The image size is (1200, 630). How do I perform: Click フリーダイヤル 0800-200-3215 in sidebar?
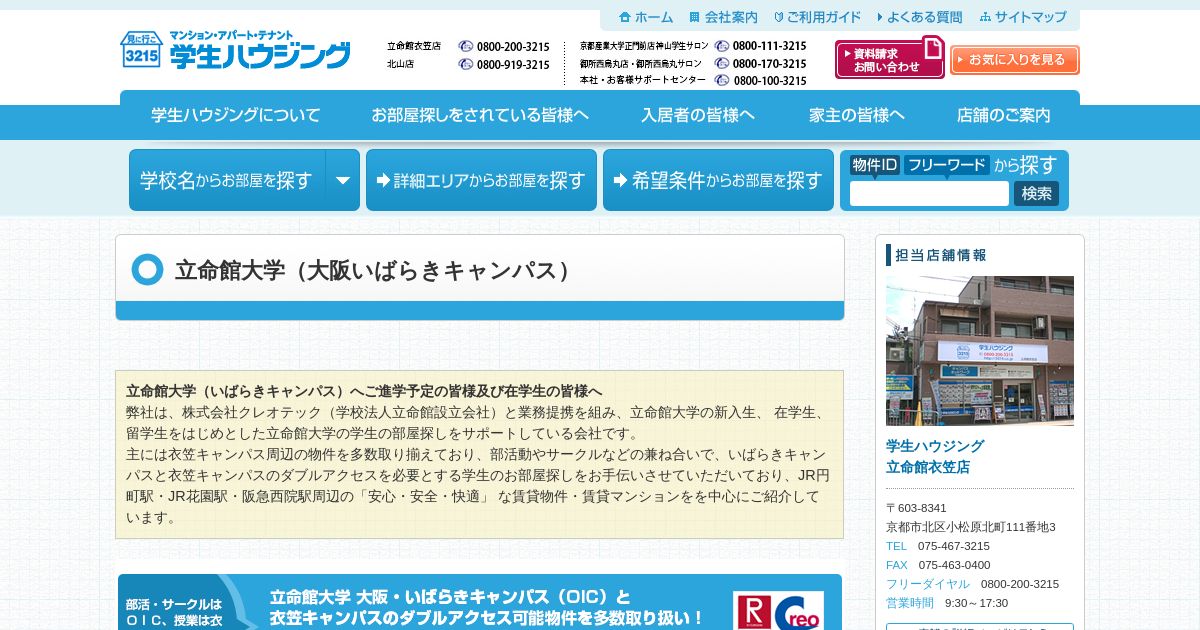tap(972, 584)
